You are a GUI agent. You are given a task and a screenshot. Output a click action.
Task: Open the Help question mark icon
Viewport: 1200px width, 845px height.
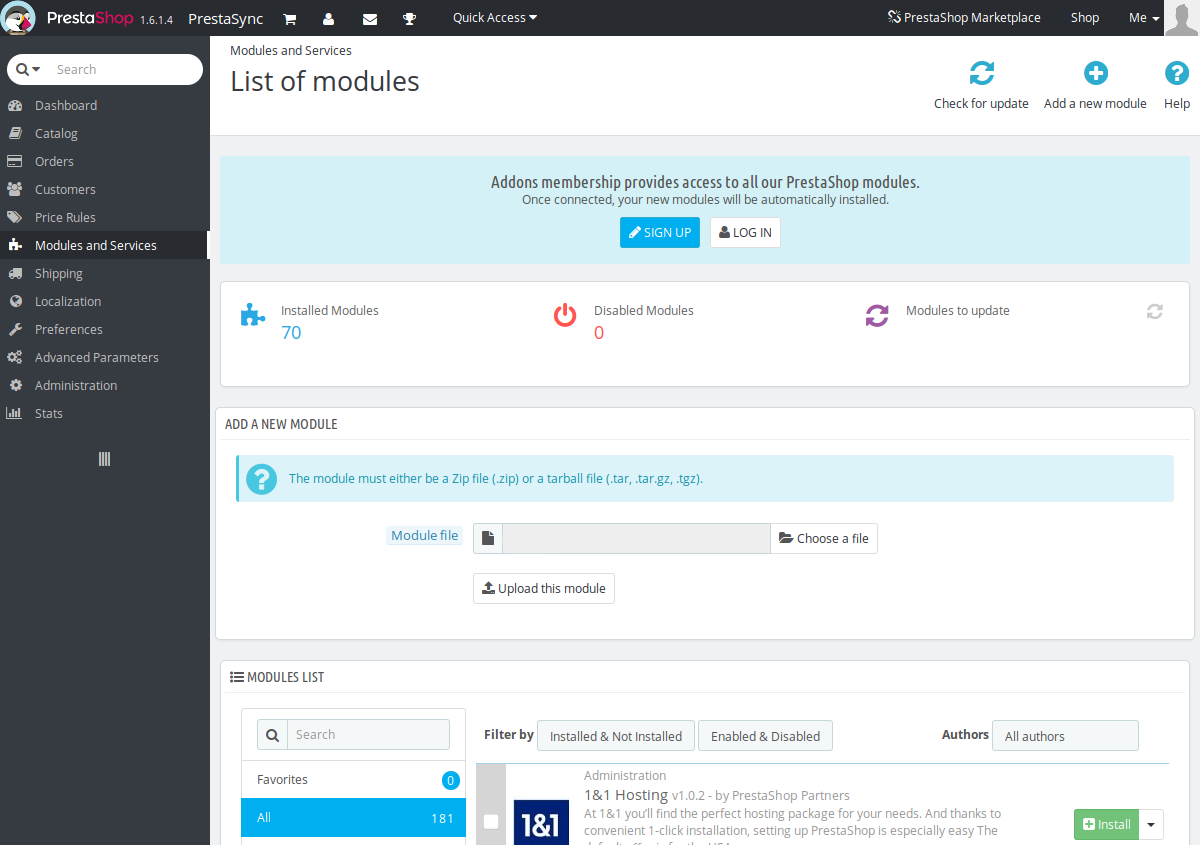coord(1177,73)
